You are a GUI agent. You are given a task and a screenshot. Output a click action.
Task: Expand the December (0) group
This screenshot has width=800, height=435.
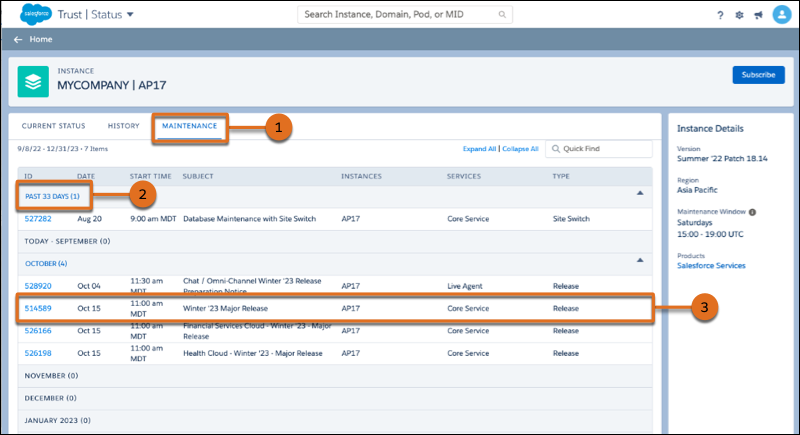click(50, 398)
